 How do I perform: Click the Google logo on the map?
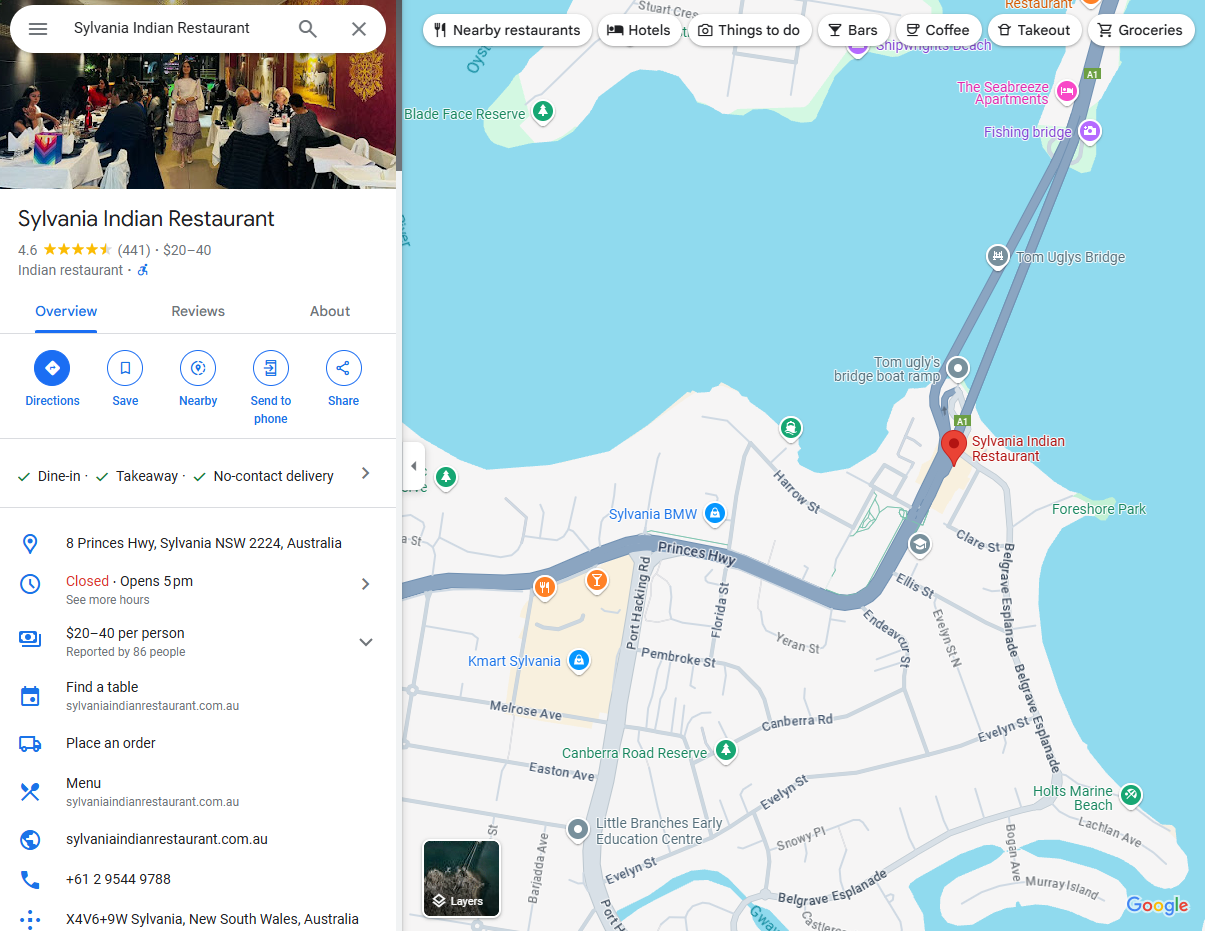[1157, 905]
